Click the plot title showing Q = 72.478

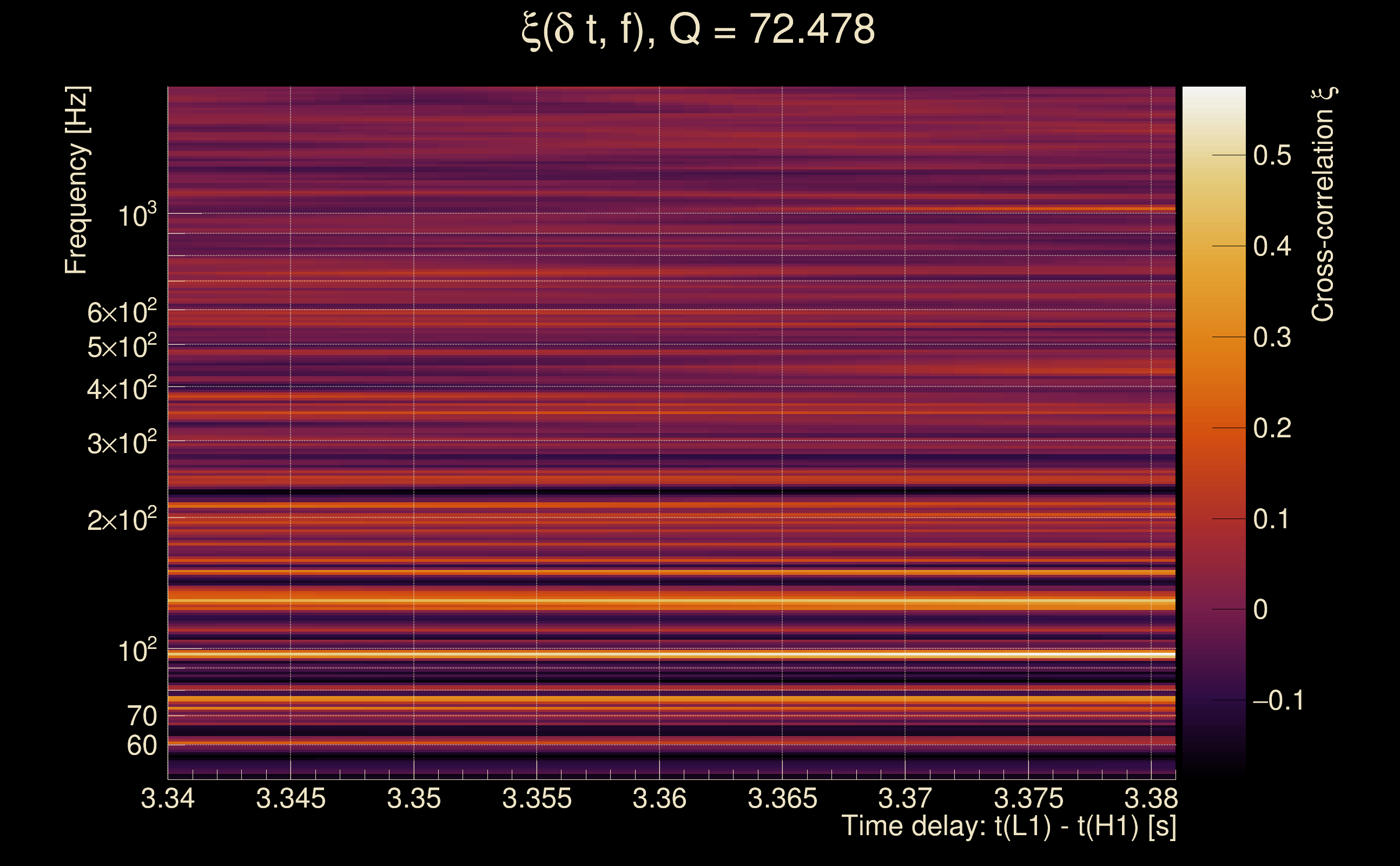[698, 30]
